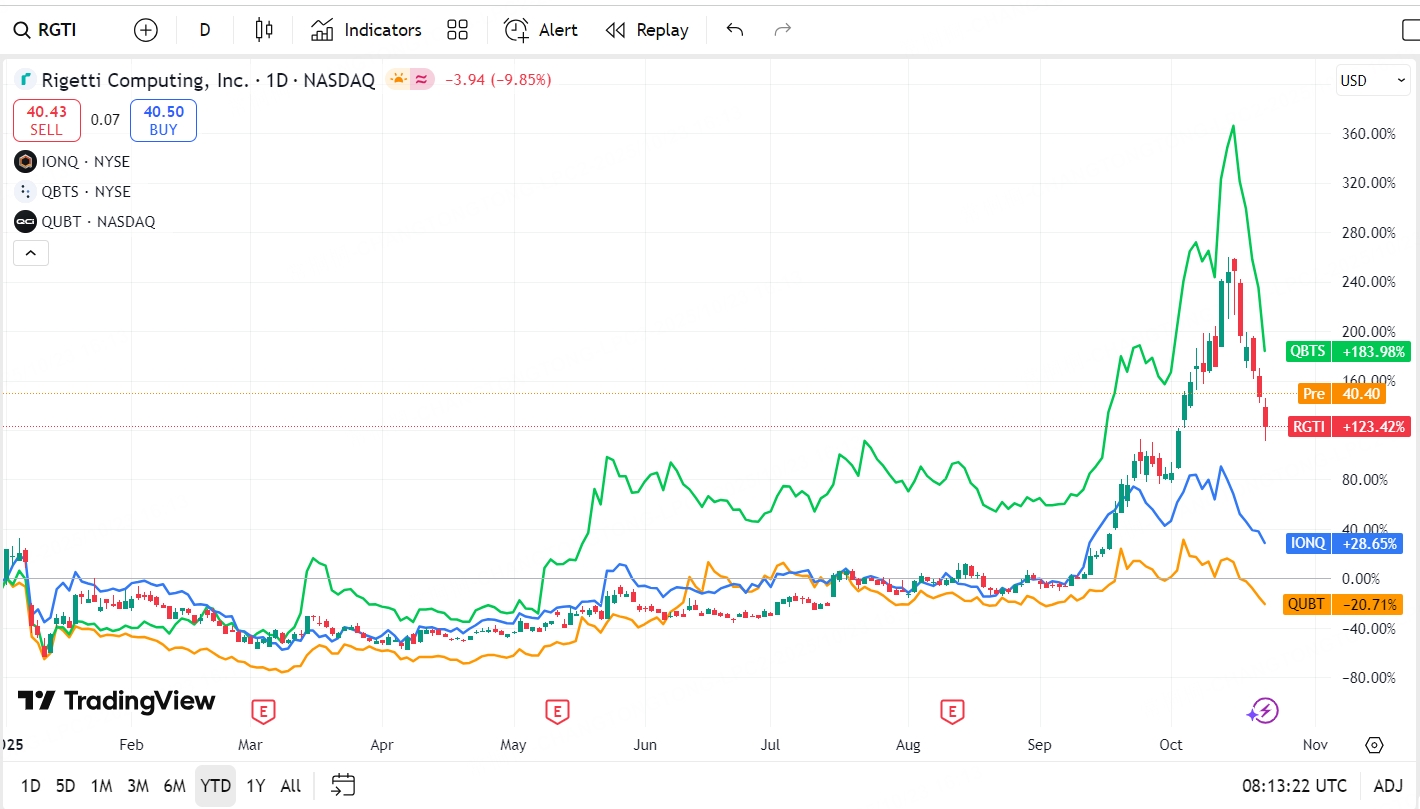Image resolution: width=1420 pixels, height=809 pixels.
Task: Redo the chart action
Action: click(x=783, y=30)
